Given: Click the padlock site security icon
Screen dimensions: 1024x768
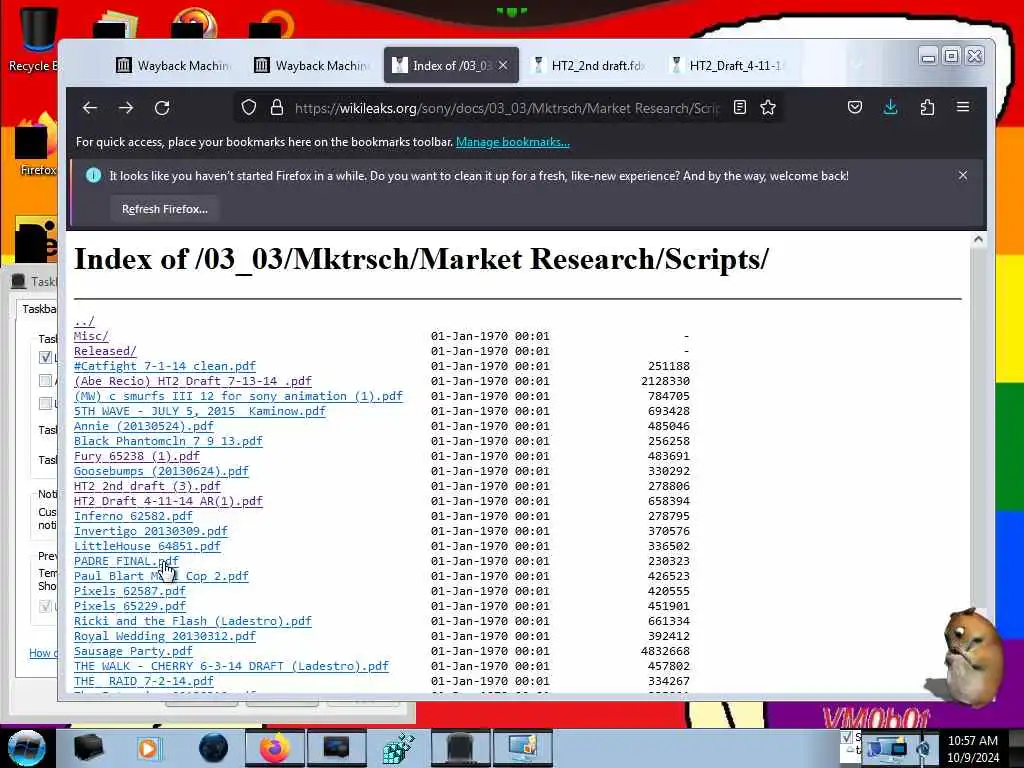Looking at the screenshot, I should (277, 107).
